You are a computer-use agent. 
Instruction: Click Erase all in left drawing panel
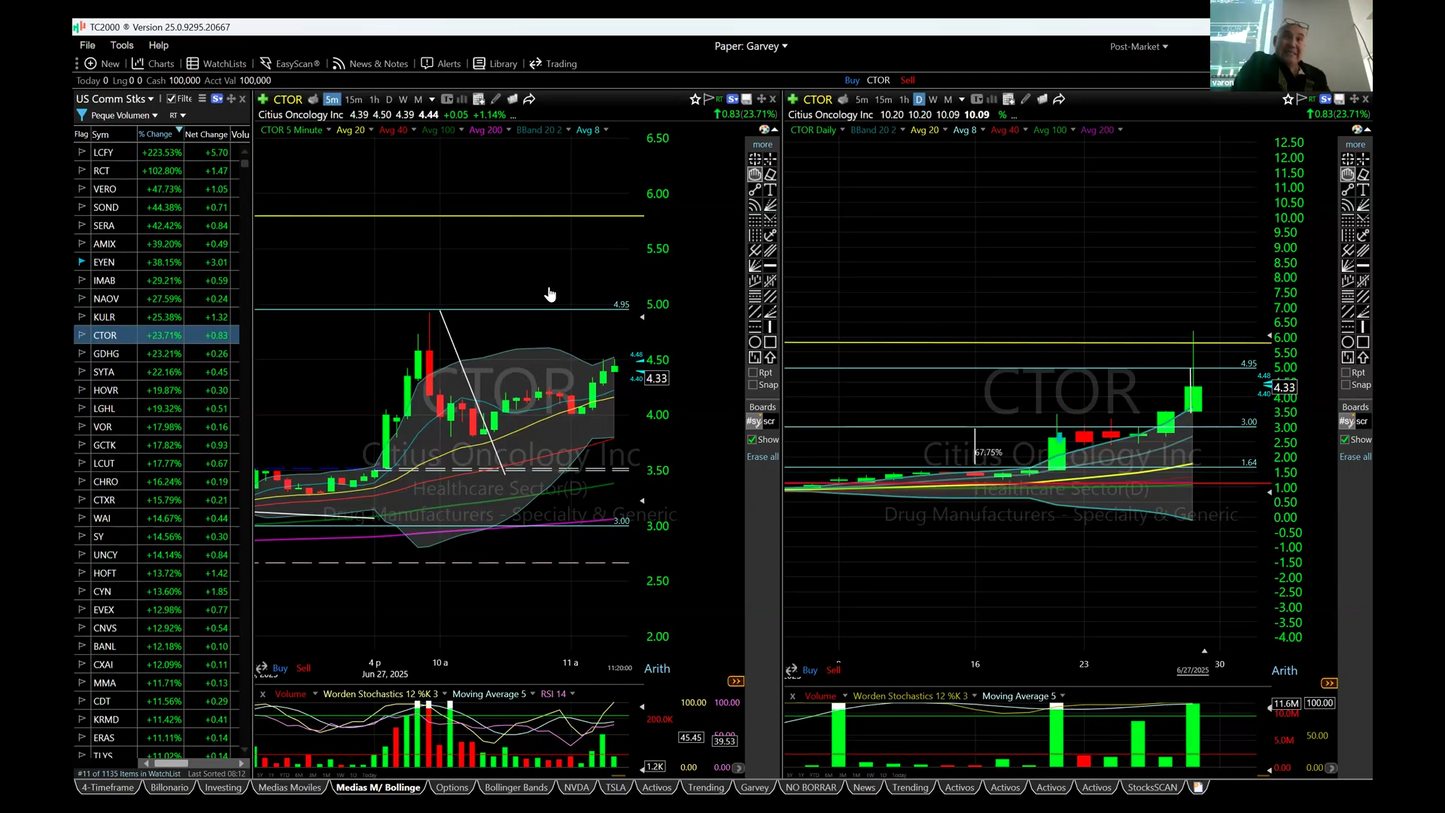[x=762, y=457]
